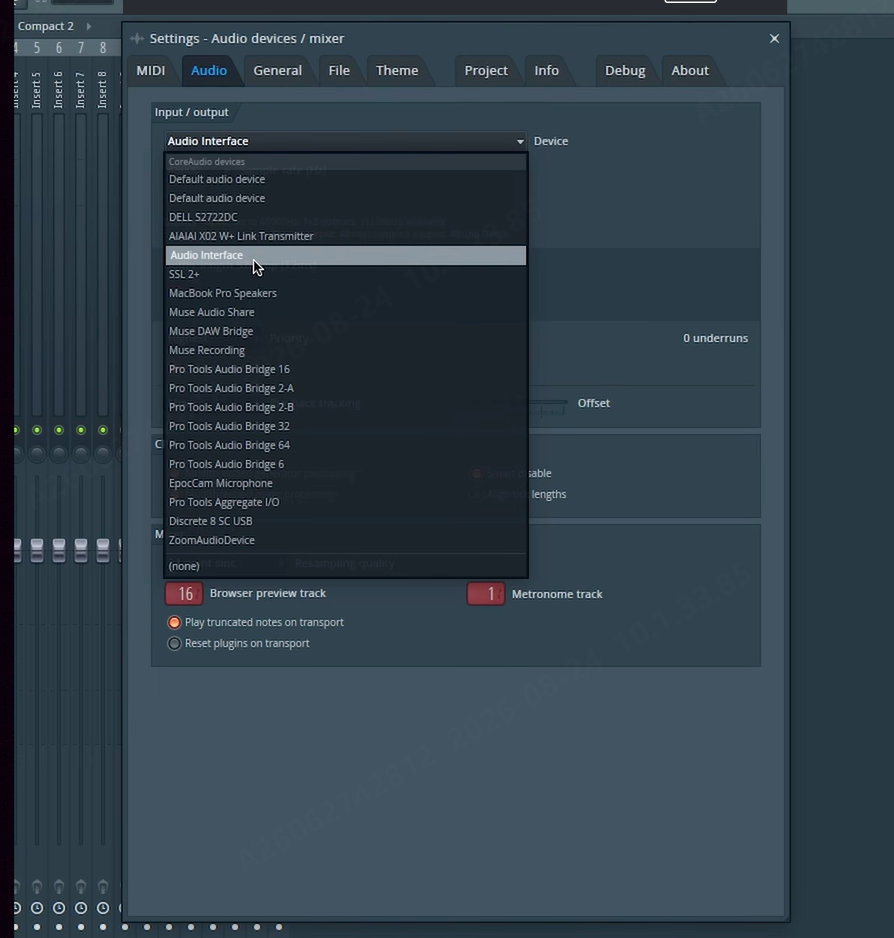The width and height of the screenshot is (894, 938).
Task: Switch to the About tab
Action: [689, 71]
